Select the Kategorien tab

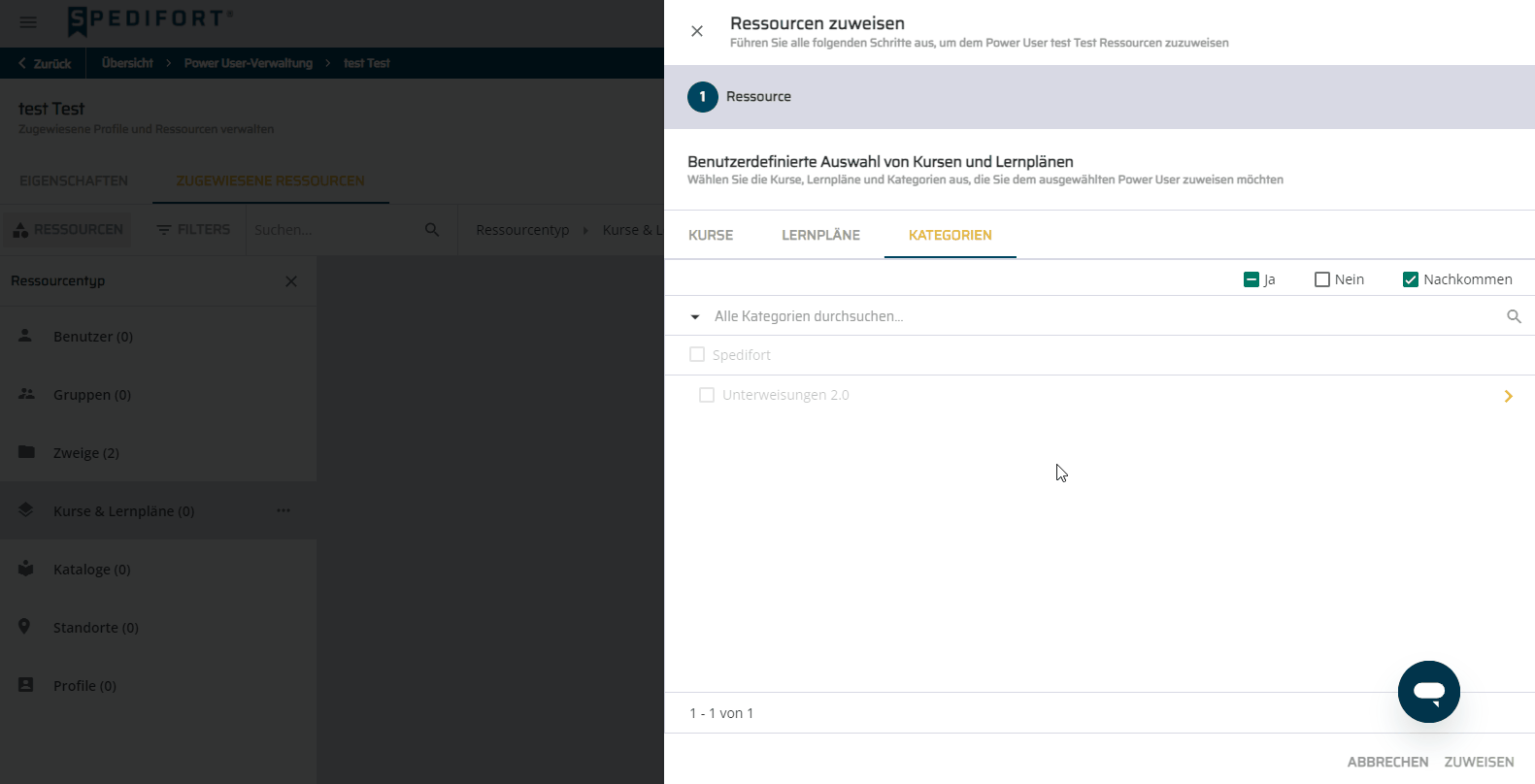(951, 235)
